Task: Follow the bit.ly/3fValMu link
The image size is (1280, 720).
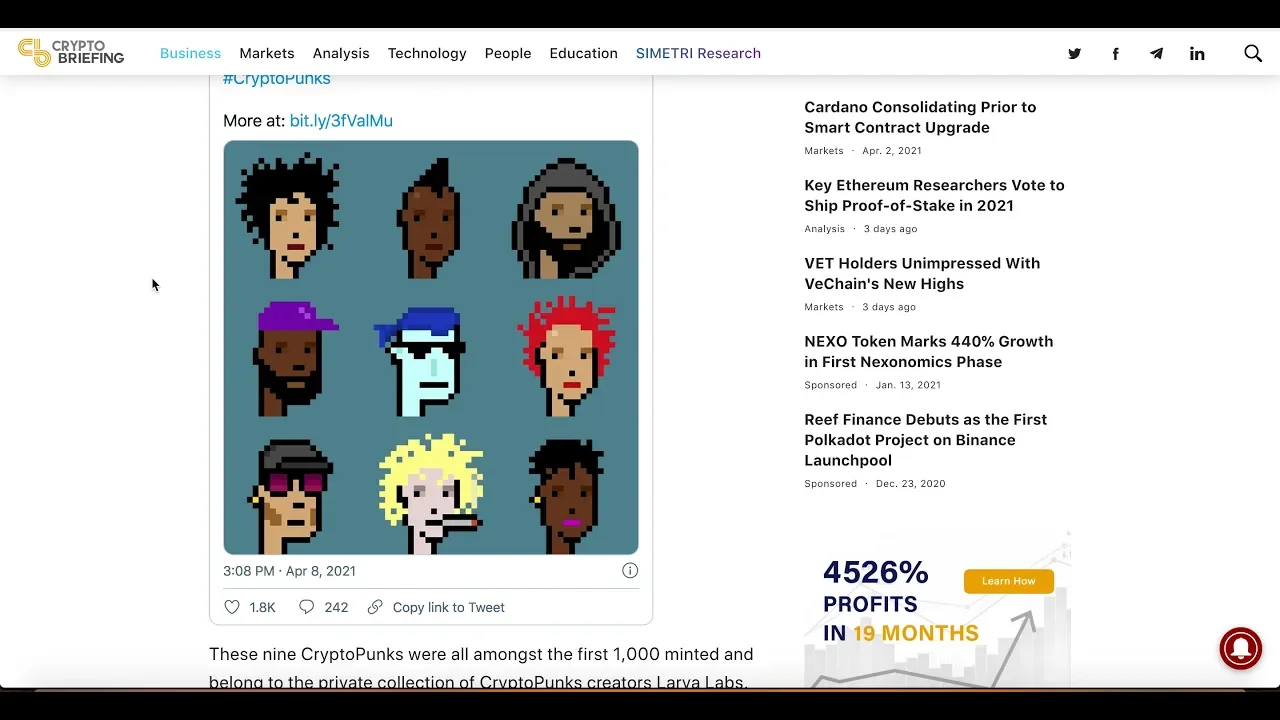Action: tap(341, 120)
